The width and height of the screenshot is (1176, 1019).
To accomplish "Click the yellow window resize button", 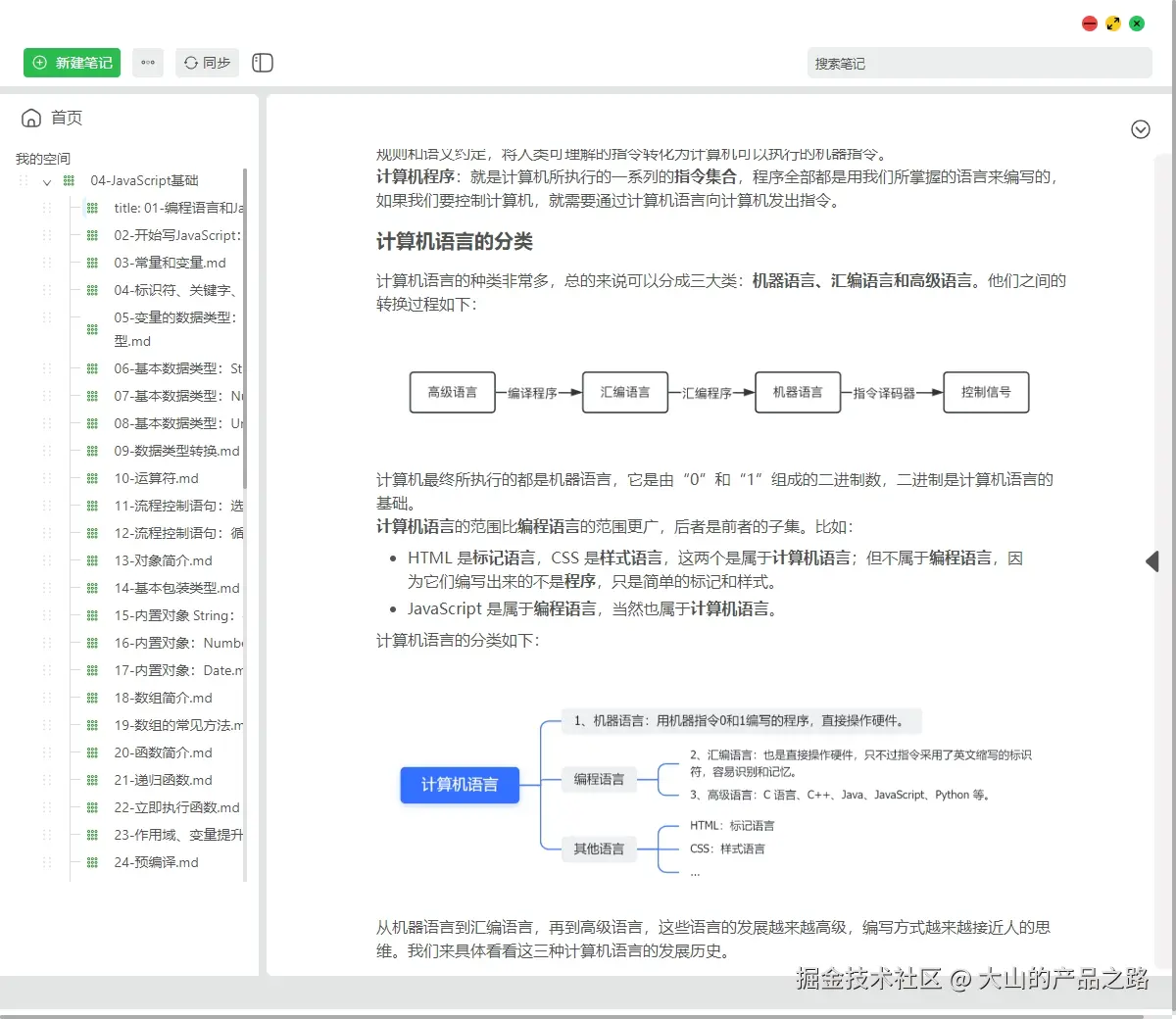I will coord(1113,24).
